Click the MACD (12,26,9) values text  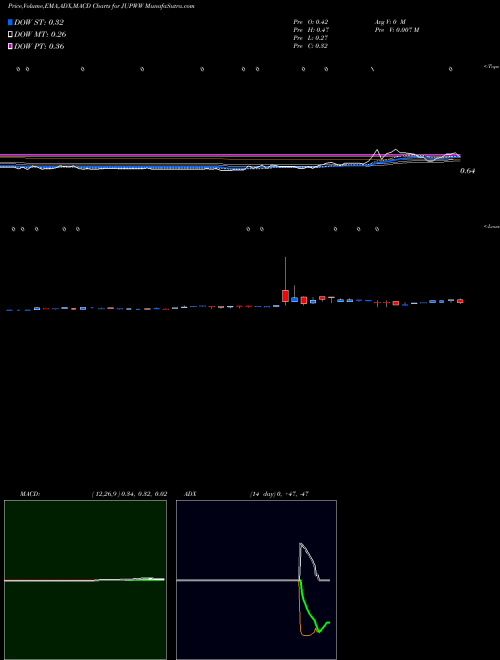pyautogui.click(x=129, y=494)
